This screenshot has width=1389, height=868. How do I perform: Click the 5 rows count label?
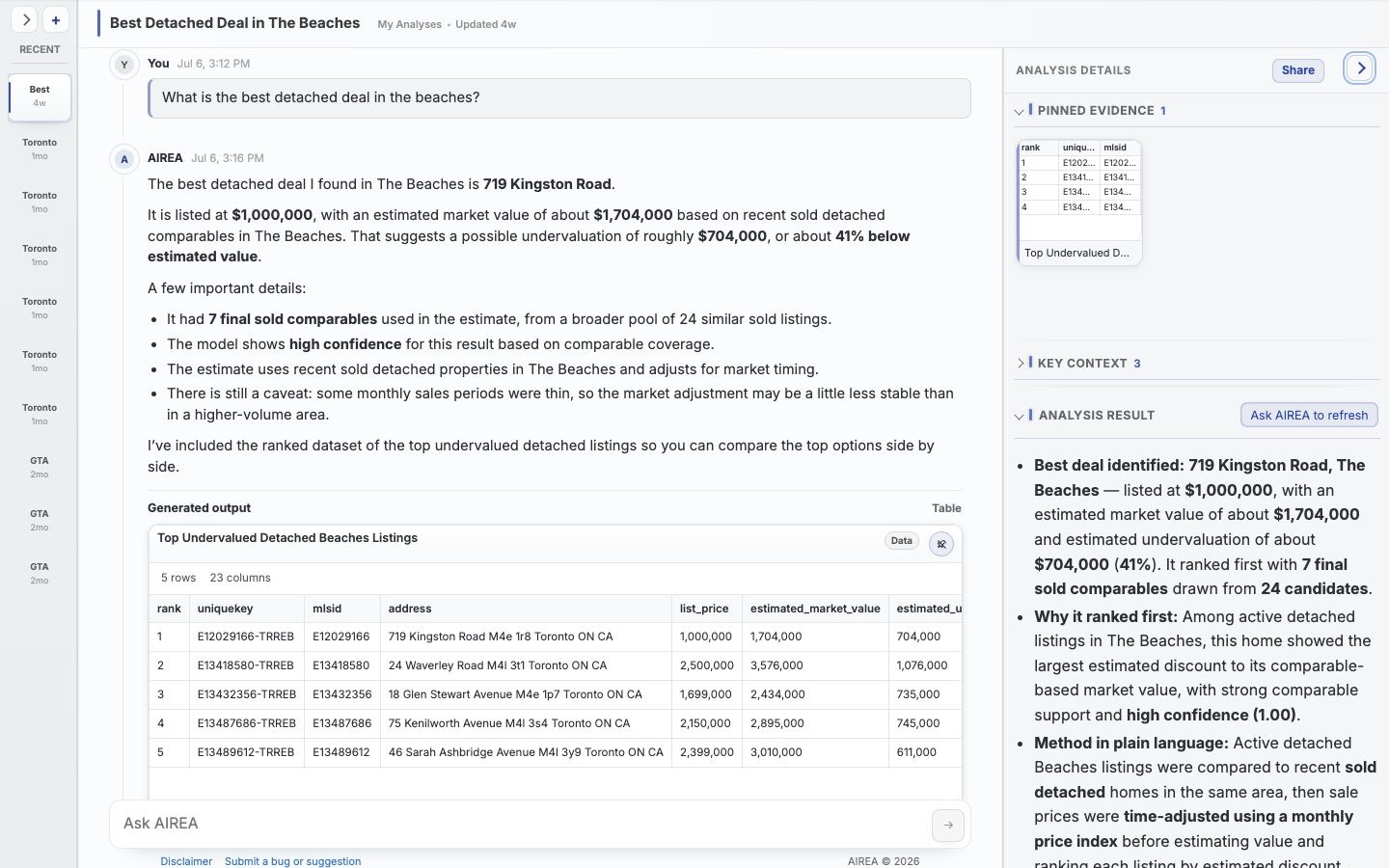pos(178,578)
